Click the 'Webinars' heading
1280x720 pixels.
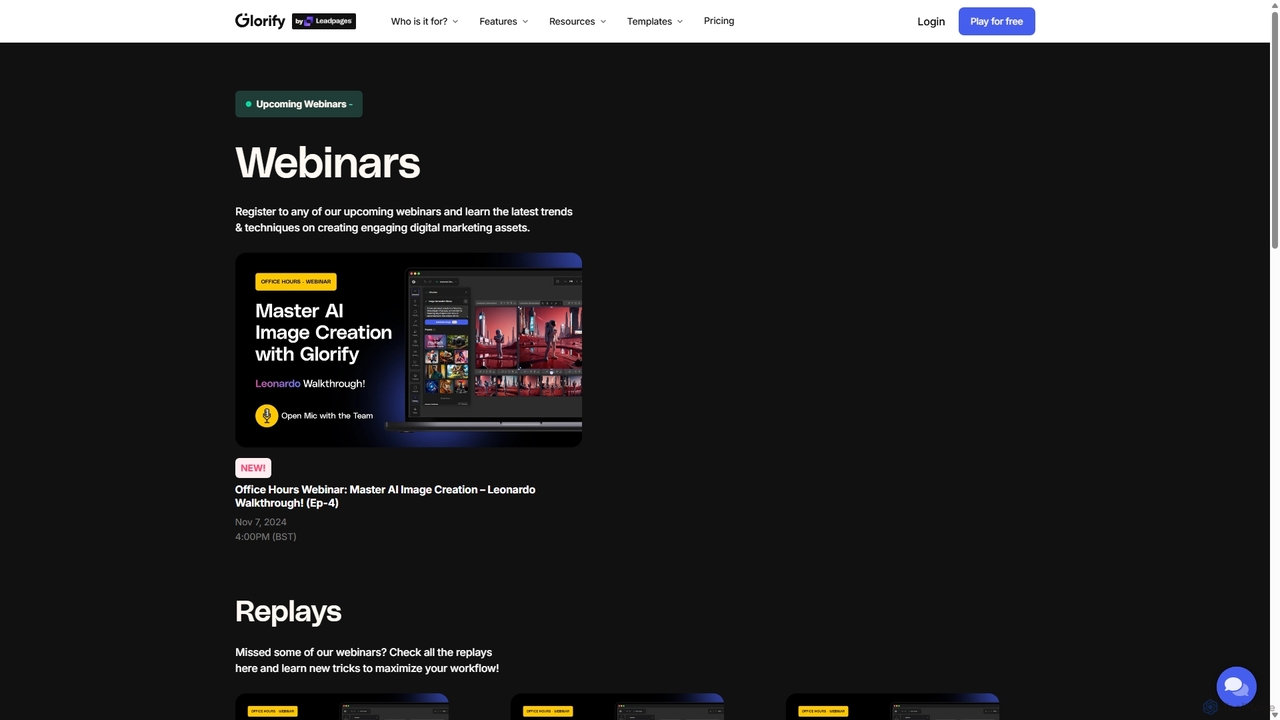(327, 162)
